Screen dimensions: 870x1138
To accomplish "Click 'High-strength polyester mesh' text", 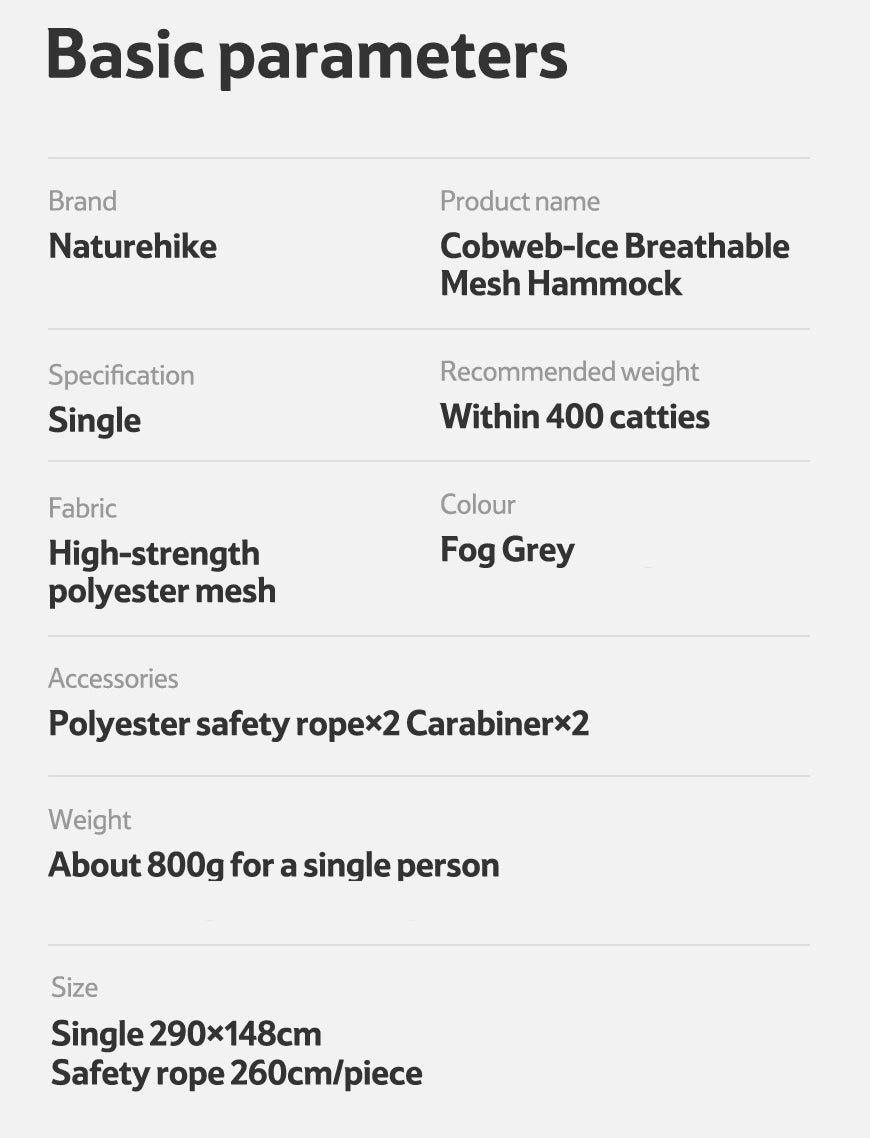I will pyautogui.click(x=162, y=573).
